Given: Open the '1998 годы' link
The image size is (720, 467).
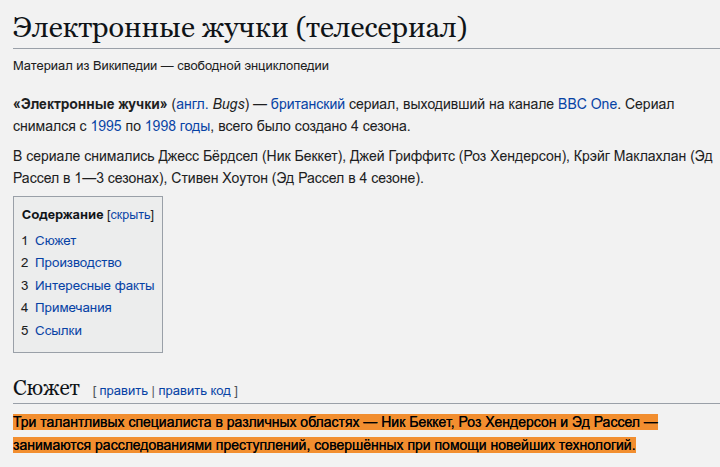Looking at the screenshot, I should [178, 126].
